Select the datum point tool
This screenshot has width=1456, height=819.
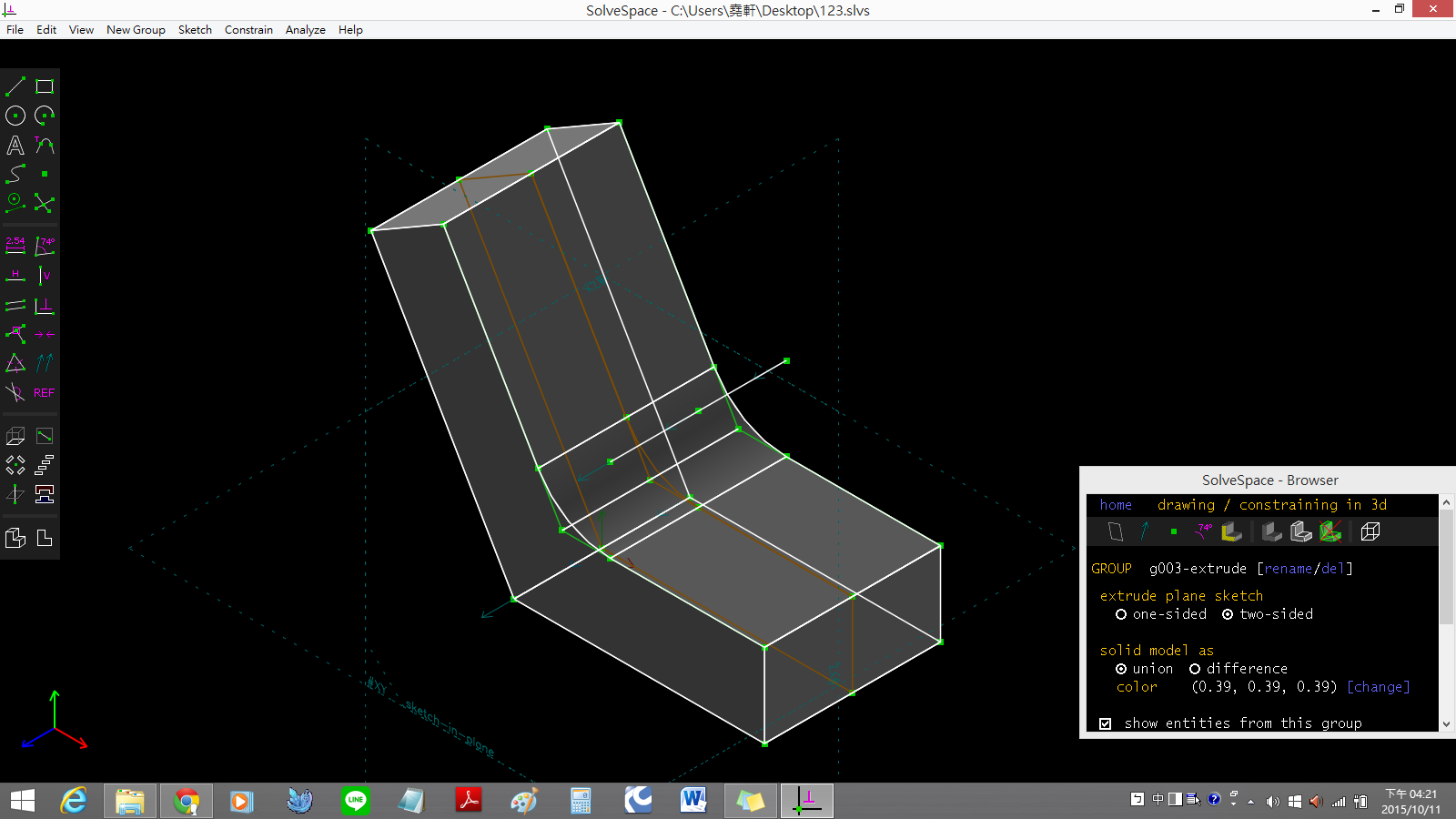[x=45, y=174]
